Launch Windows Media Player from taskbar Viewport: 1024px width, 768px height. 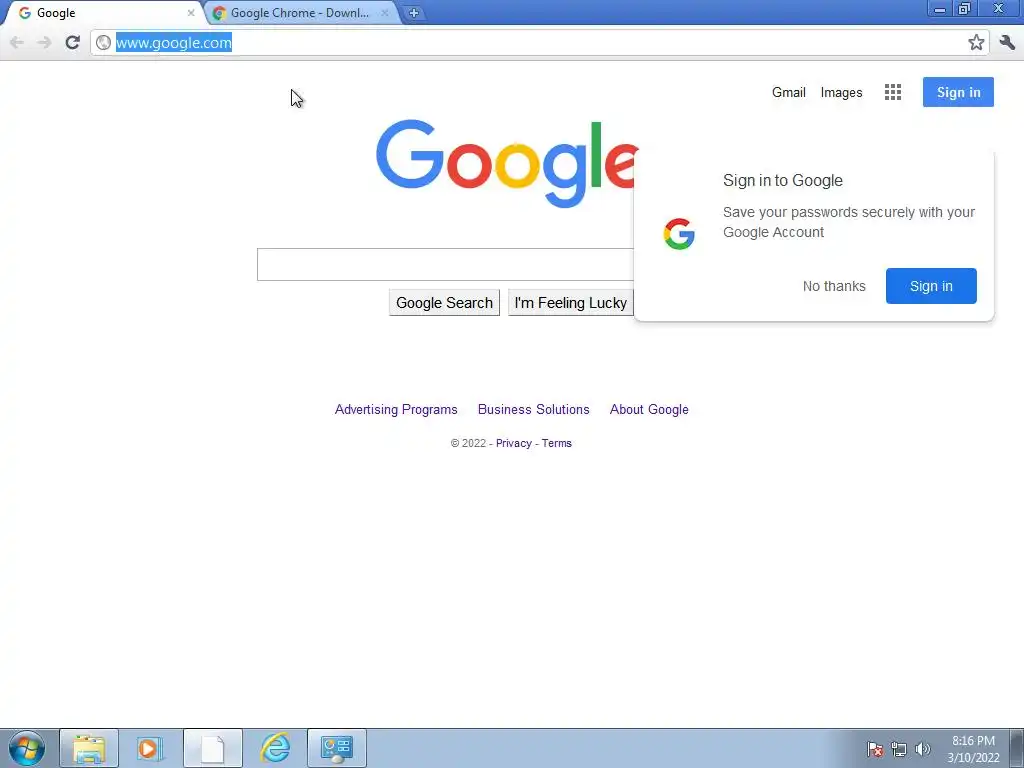[150, 748]
